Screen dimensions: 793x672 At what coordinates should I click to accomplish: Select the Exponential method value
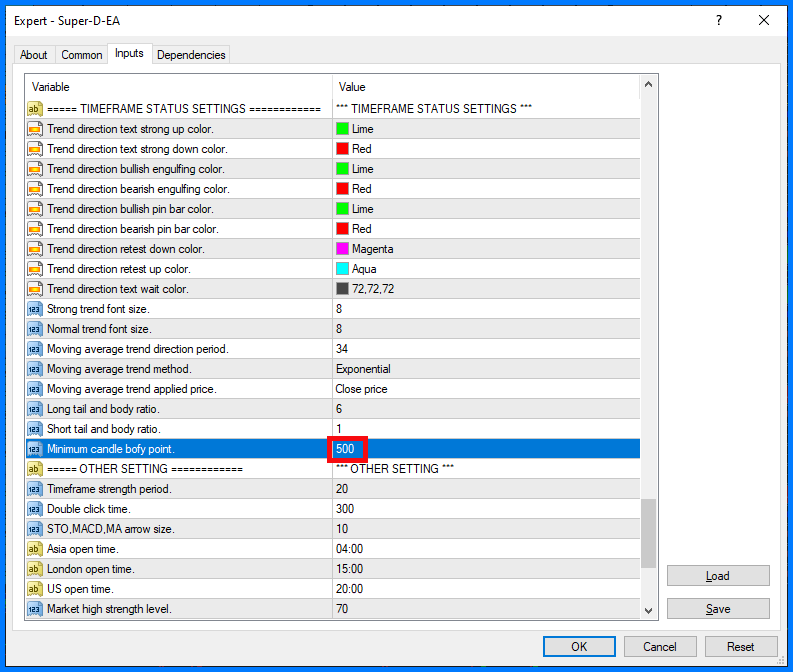tap(363, 369)
